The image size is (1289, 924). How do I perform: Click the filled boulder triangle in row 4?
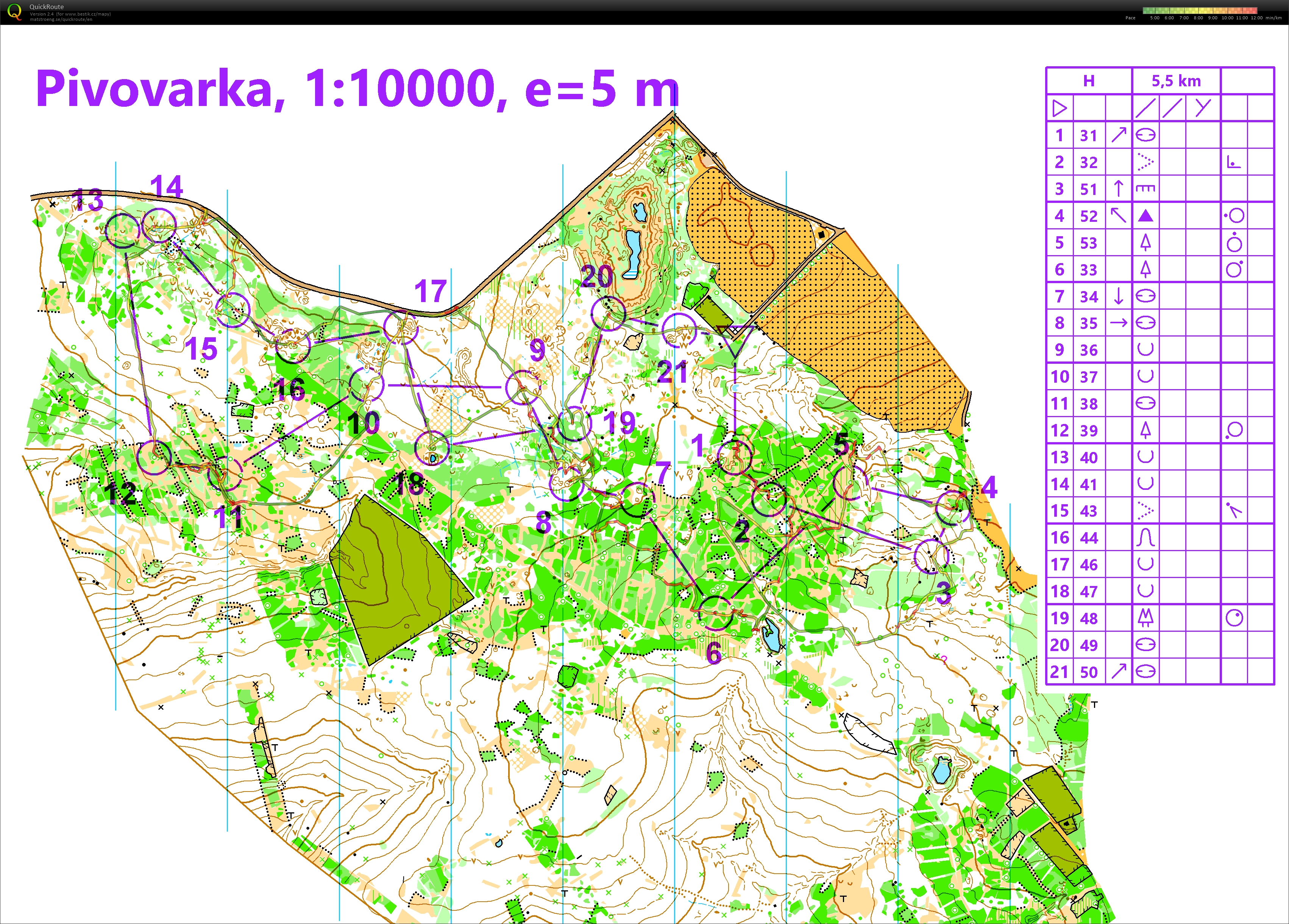[x=1145, y=216]
